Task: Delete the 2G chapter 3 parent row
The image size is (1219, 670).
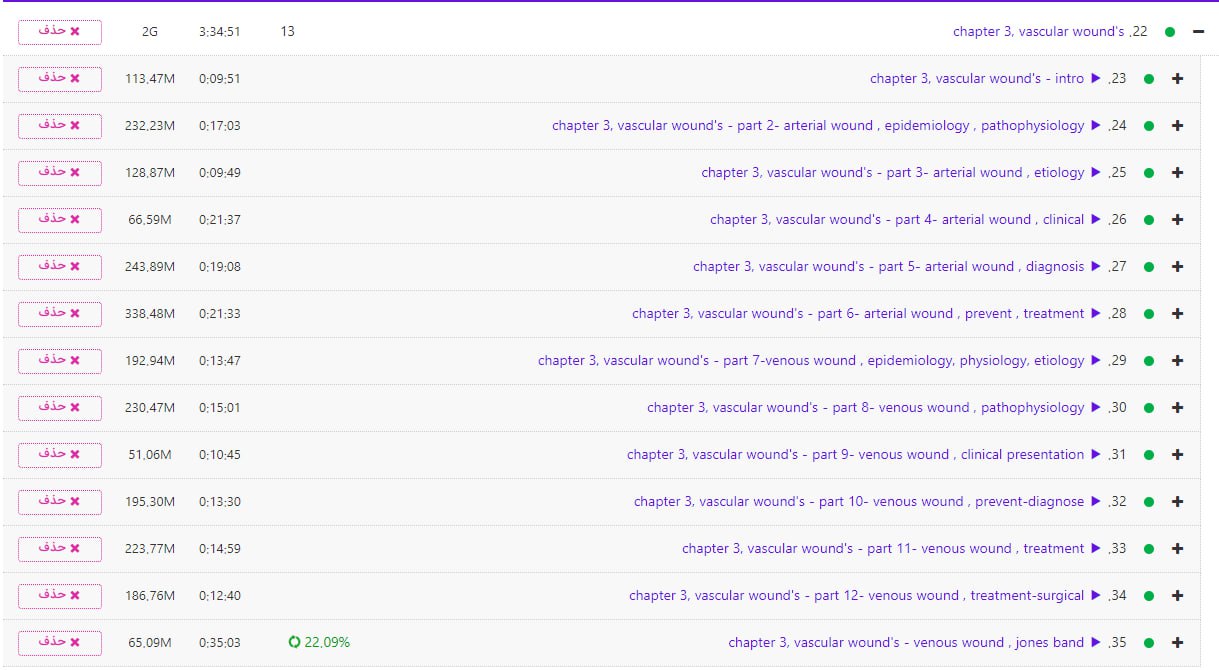Action: point(60,32)
